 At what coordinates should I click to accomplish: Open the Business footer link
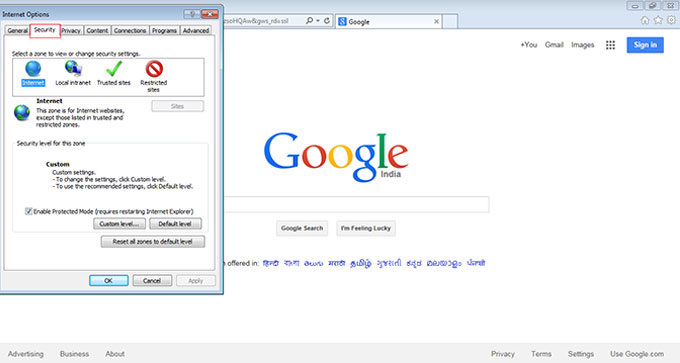[74, 354]
